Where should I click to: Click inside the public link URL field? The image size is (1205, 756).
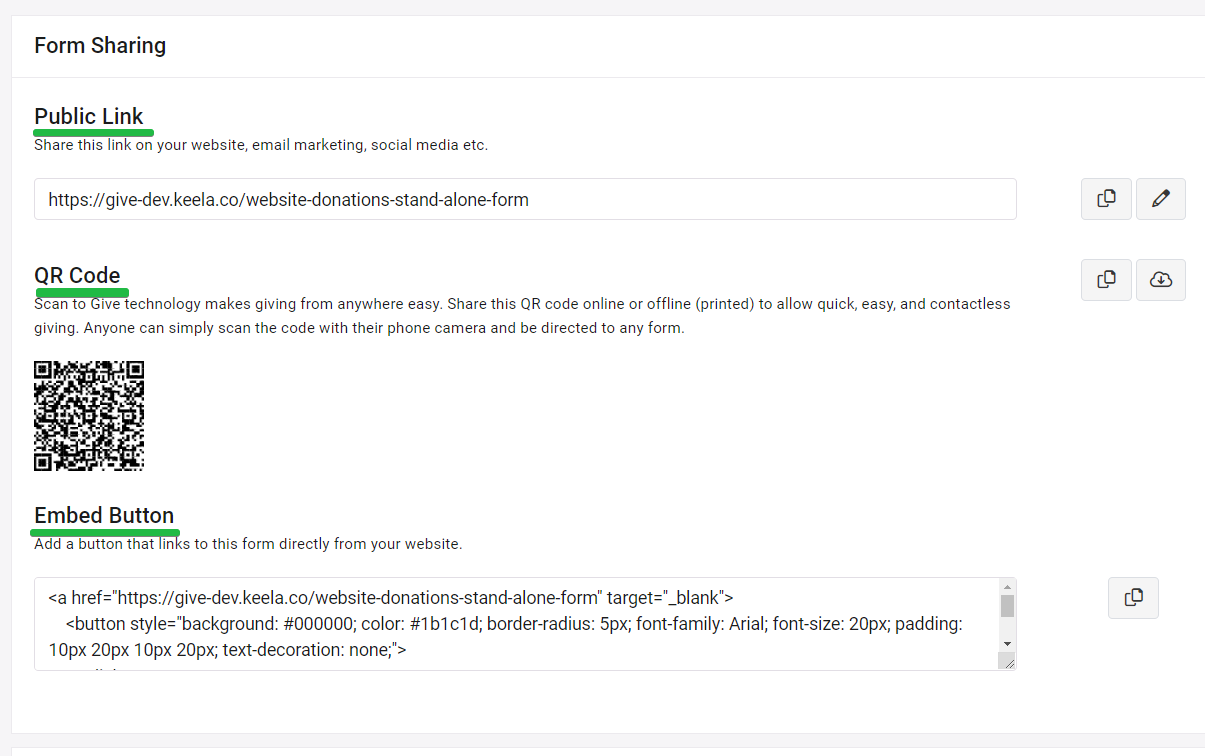(525, 199)
